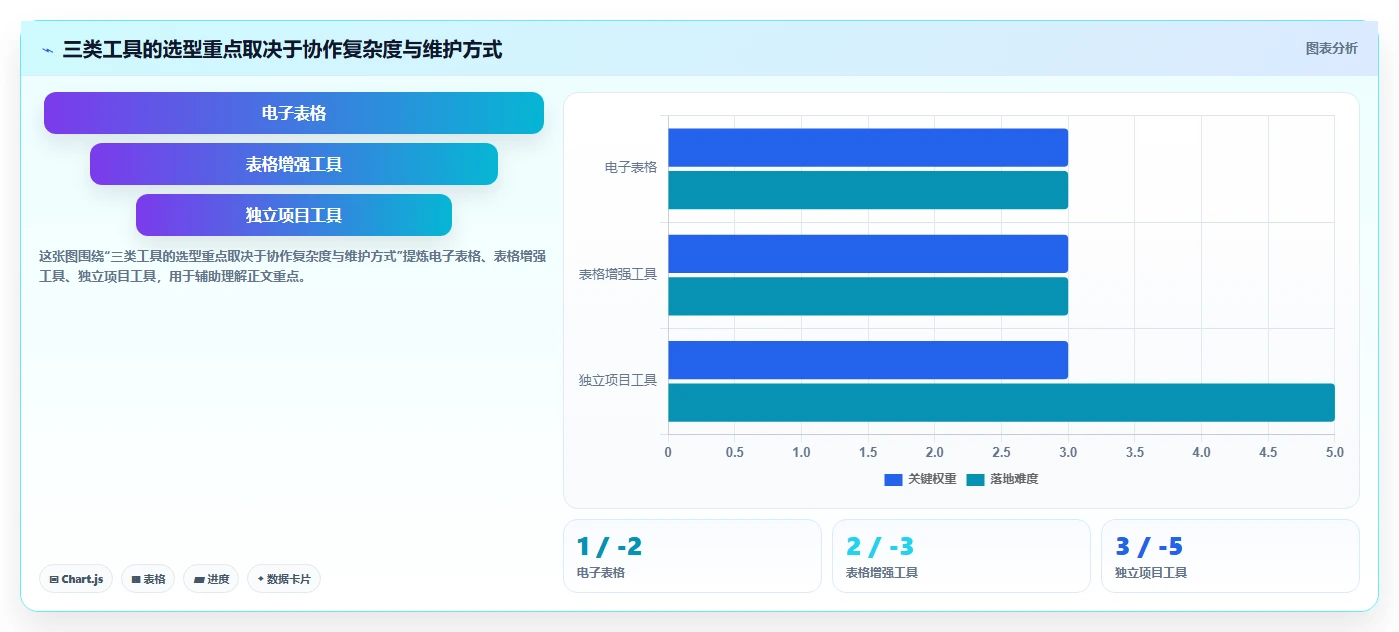The image size is (1399, 632).
Task: Click the 5.0 x-axis tick label
Action: 1335,452
